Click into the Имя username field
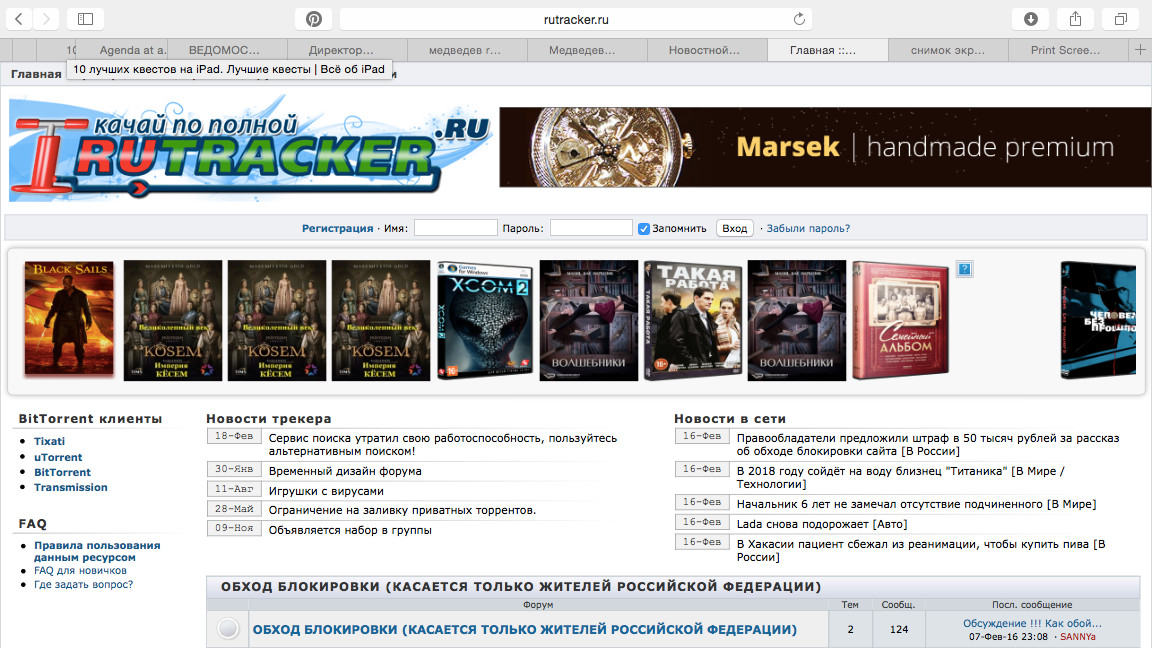Viewport: 1152px width, 648px height. pos(455,228)
